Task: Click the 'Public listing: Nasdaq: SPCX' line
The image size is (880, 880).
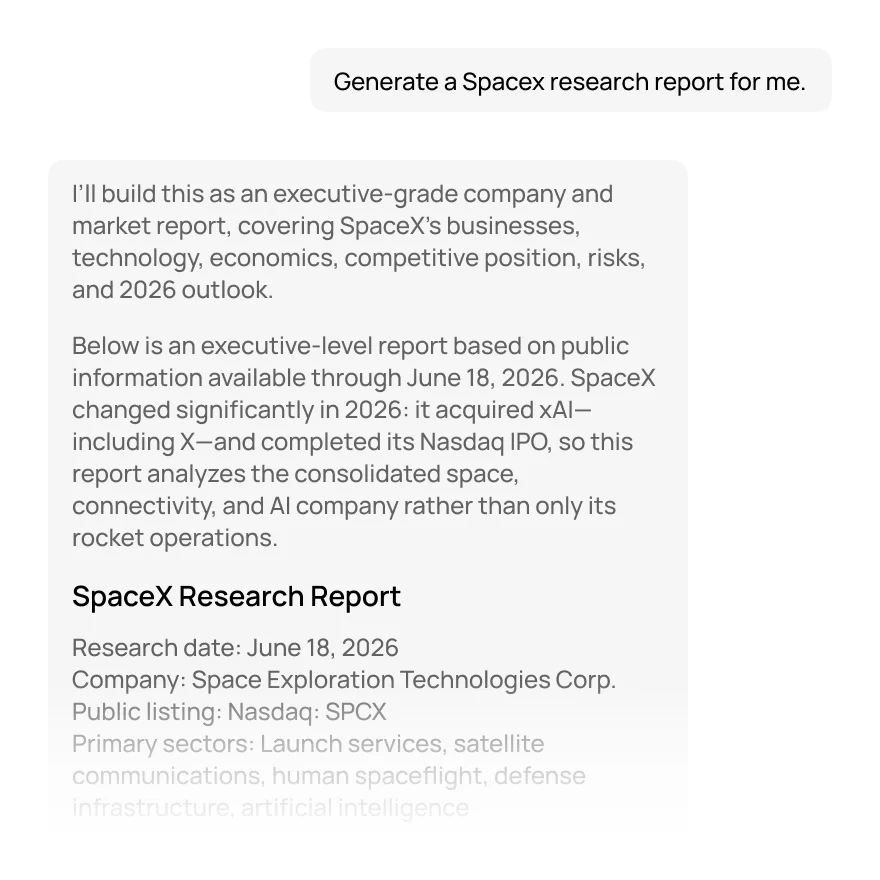Action: [x=229, y=712]
